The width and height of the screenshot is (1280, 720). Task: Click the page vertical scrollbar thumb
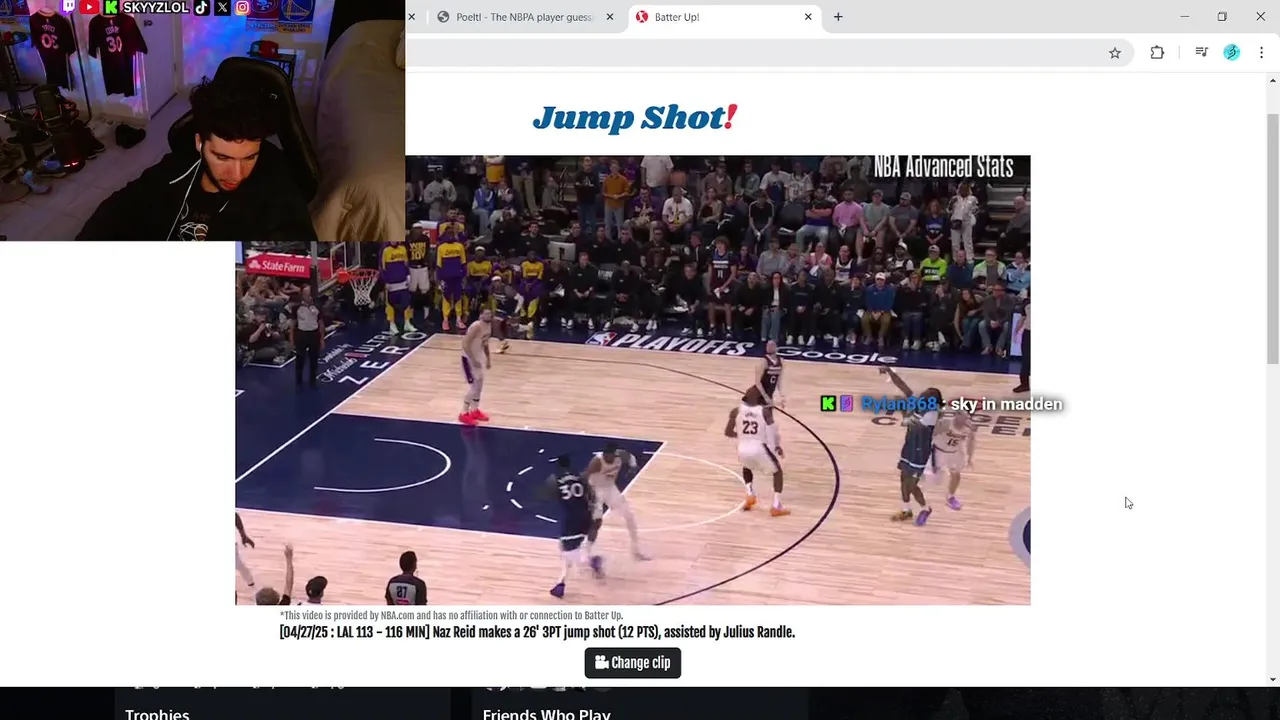tap(1273, 238)
